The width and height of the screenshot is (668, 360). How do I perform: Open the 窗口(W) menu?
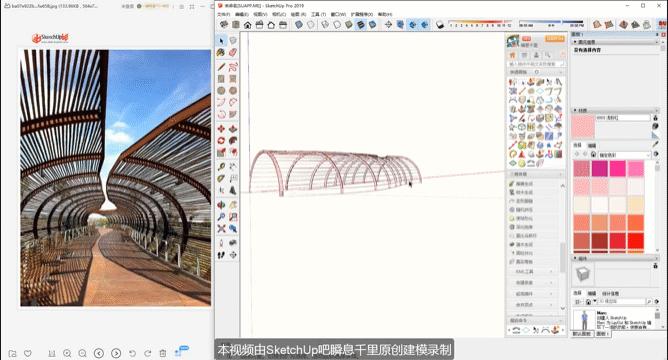point(338,14)
